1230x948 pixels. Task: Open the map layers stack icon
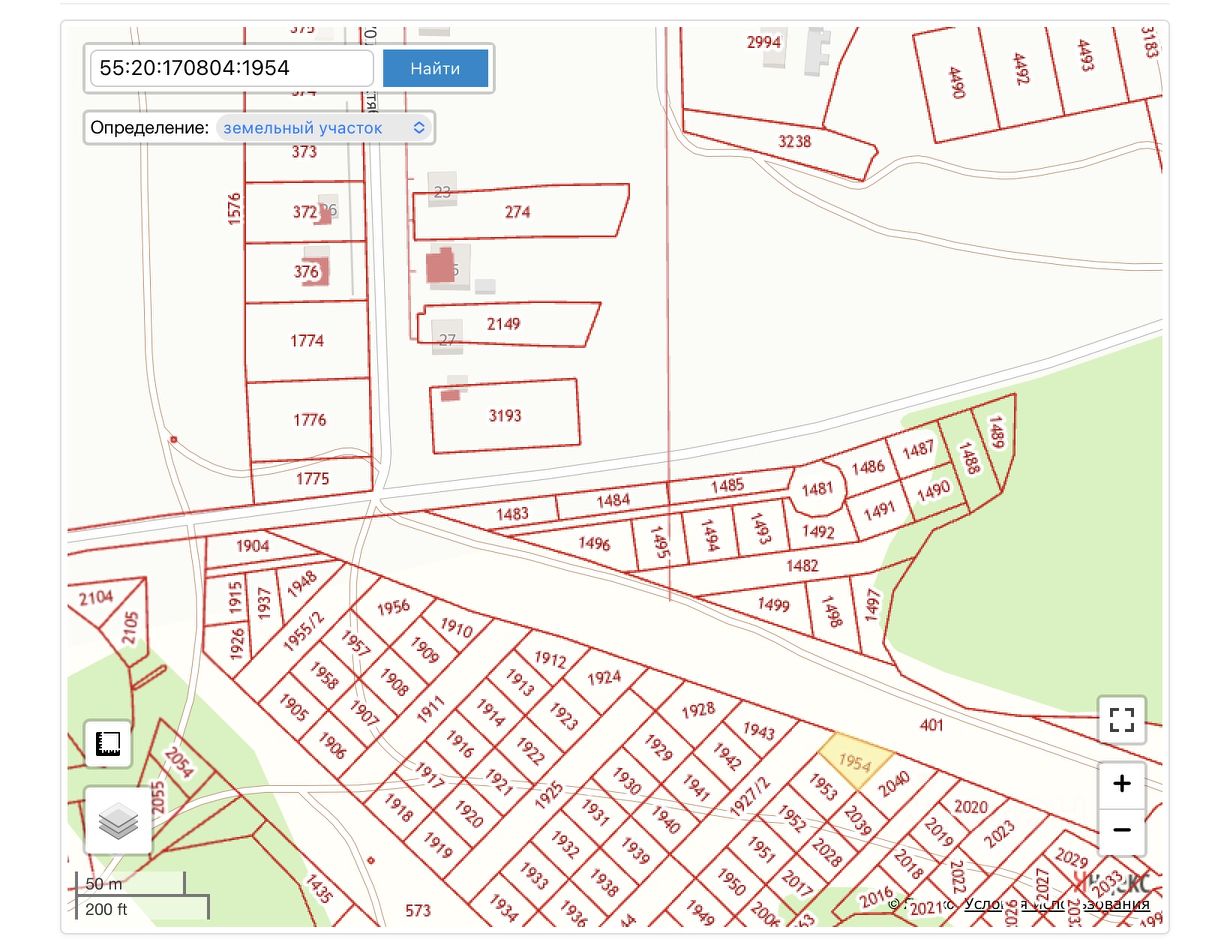pyautogui.click(x=118, y=820)
